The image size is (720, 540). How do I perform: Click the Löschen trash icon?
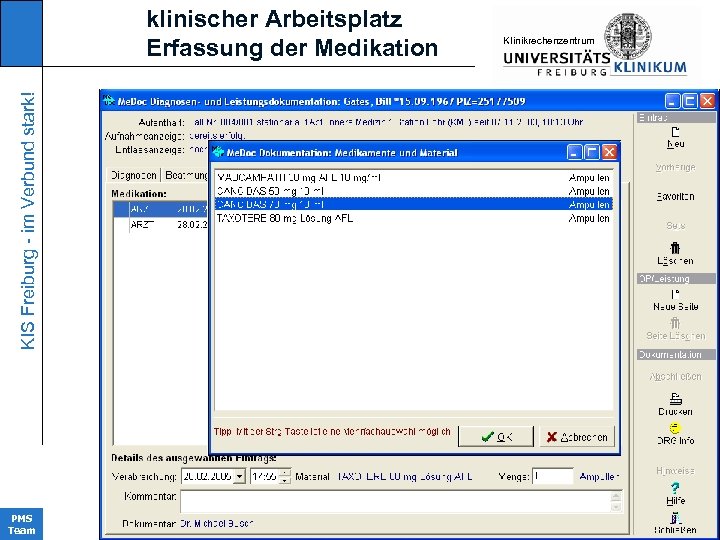(675, 248)
